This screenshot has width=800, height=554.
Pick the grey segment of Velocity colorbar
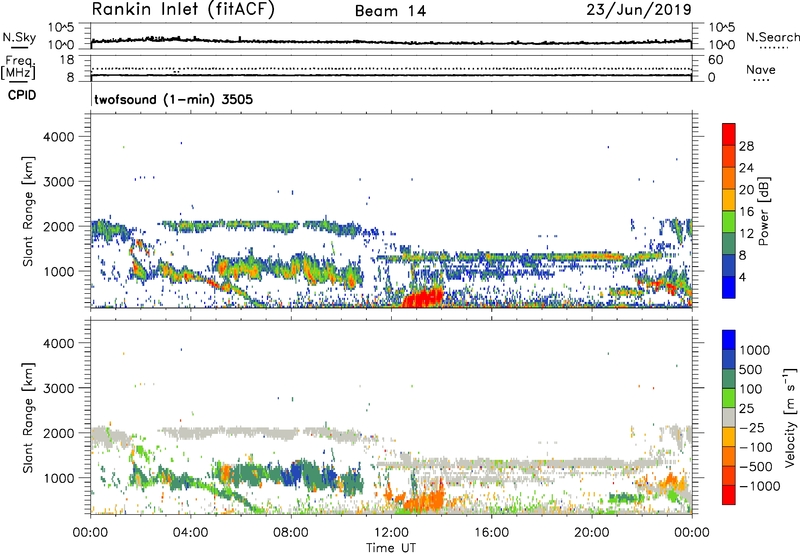pos(729,417)
